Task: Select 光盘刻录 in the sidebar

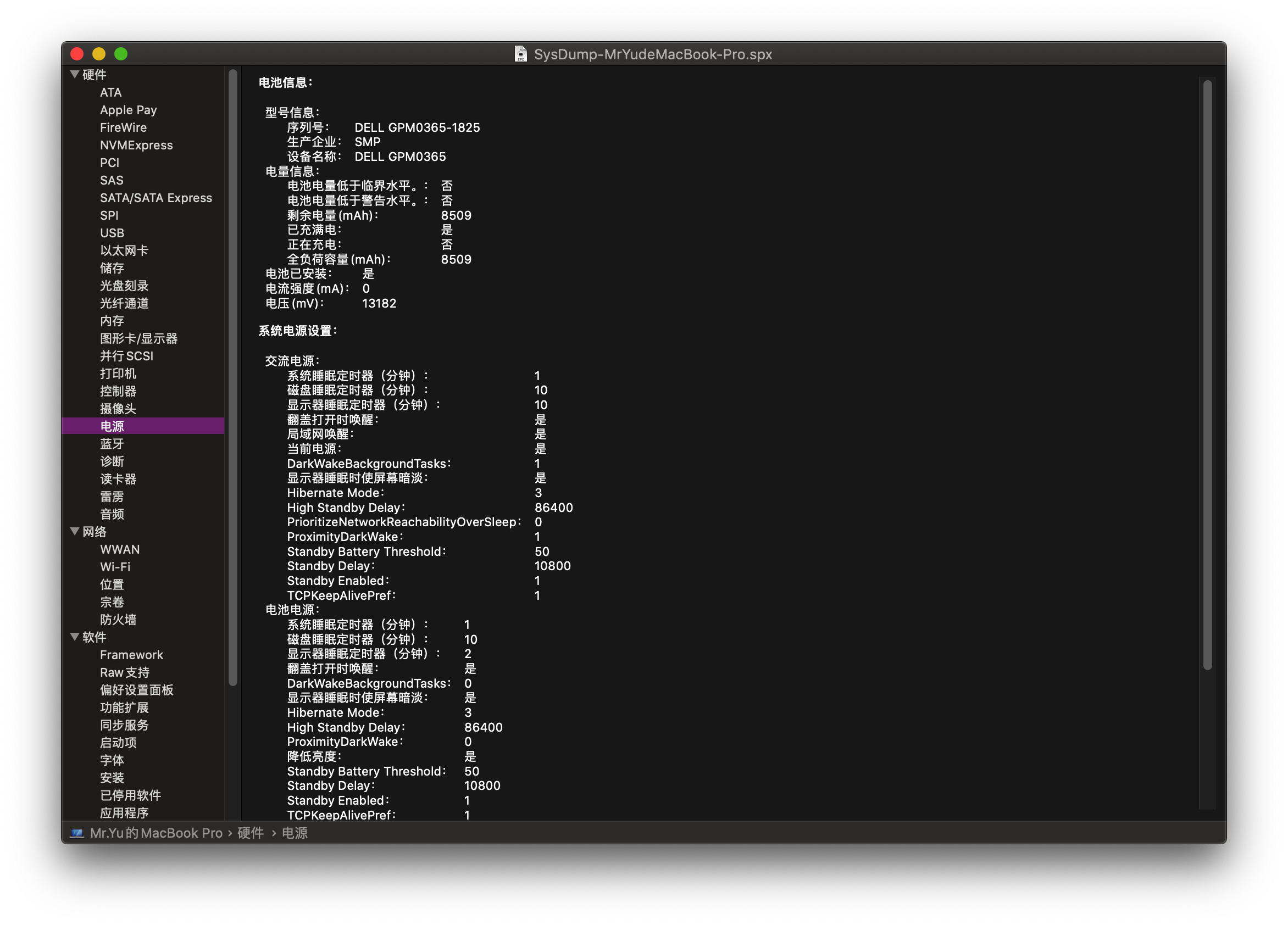Action: coord(124,286)
